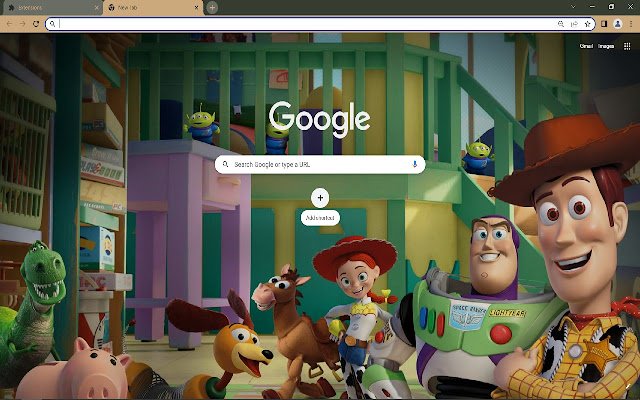The height and width of the screenshot is (400, 640).
Task: Open the zoom icon in address bar
Action: tap(561, 24)
